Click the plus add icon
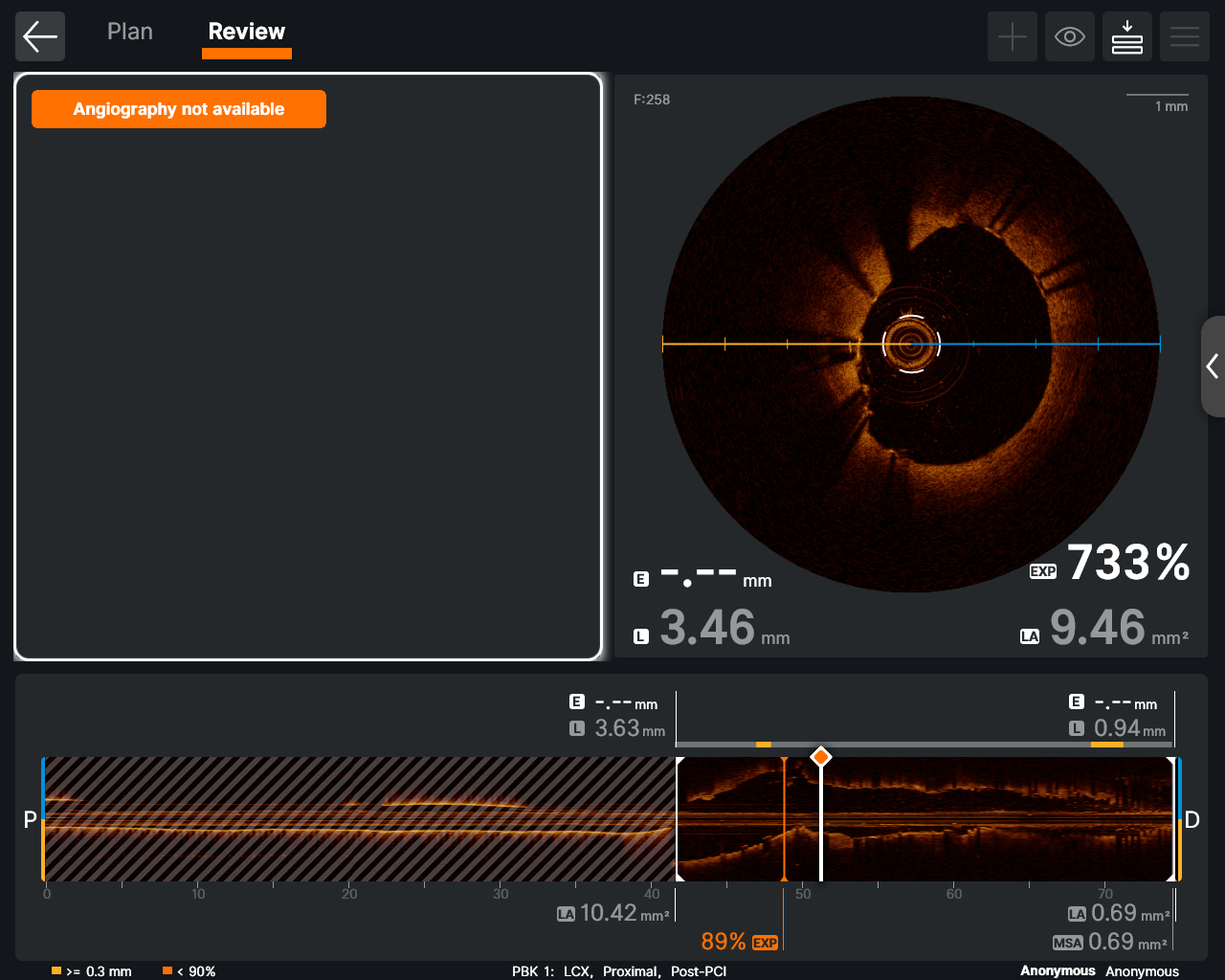This screenshot has width=1225, height=980. point(1012,36)
